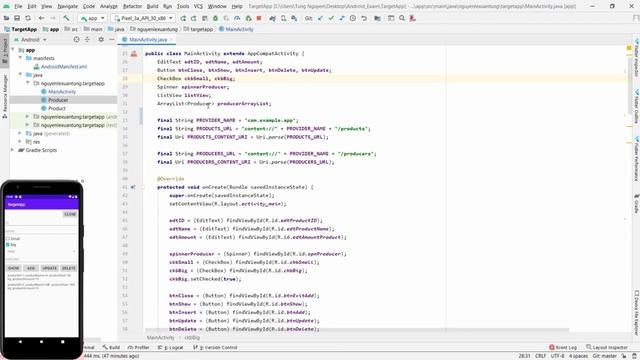640x360 pixels.
Task: Click the Git rollback undo icon
Action: pyautogui.click(x=364, y=18)
